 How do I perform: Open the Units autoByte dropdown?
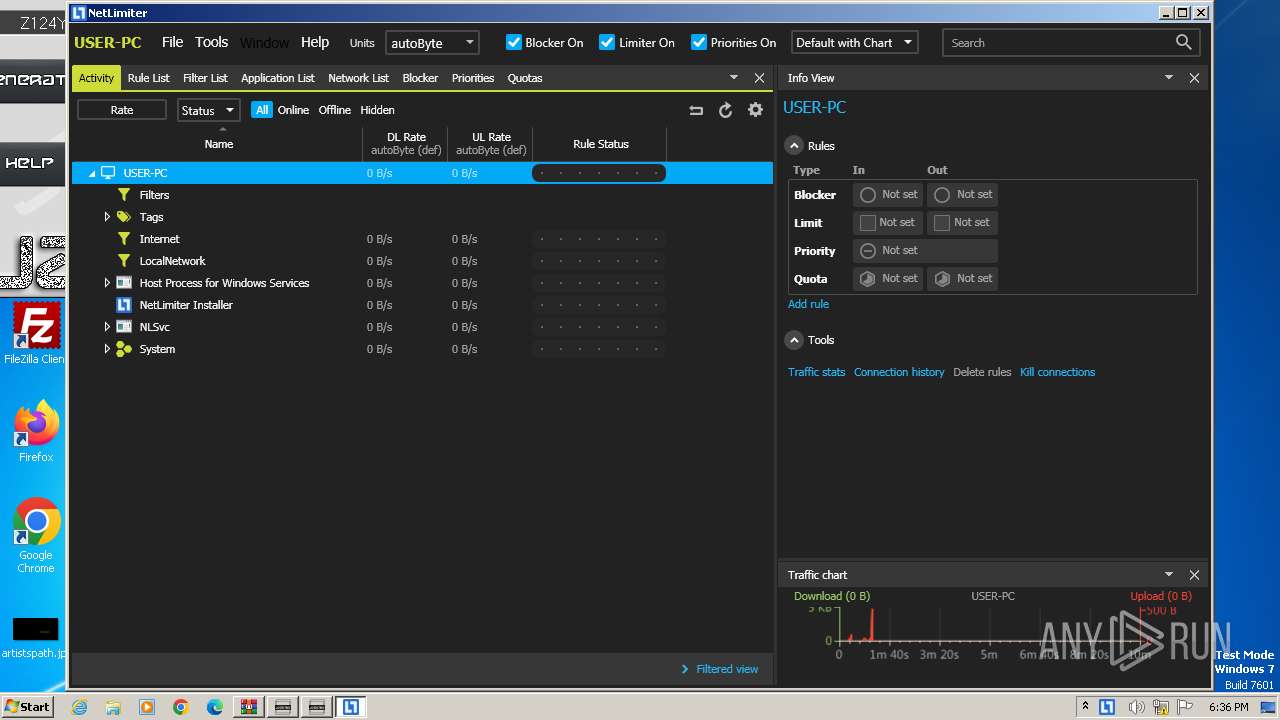point(432,43)
